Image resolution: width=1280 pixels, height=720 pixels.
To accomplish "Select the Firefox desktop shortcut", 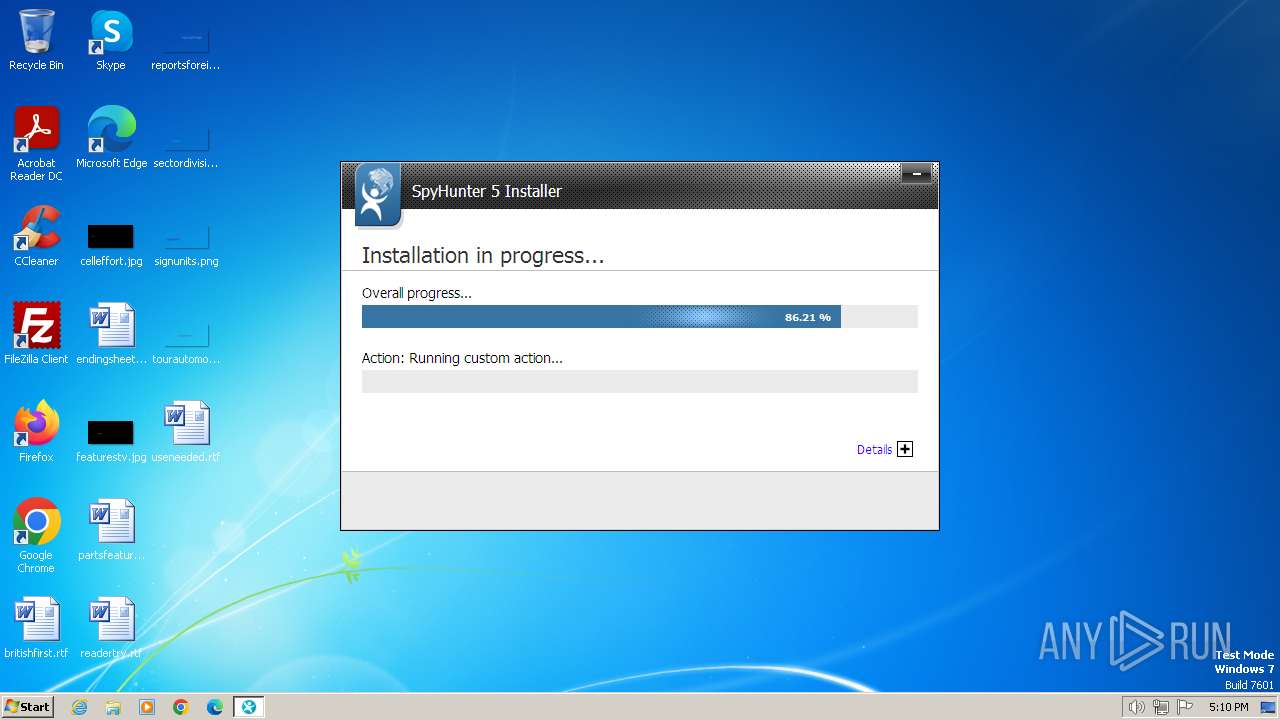I will click(36, 432).
